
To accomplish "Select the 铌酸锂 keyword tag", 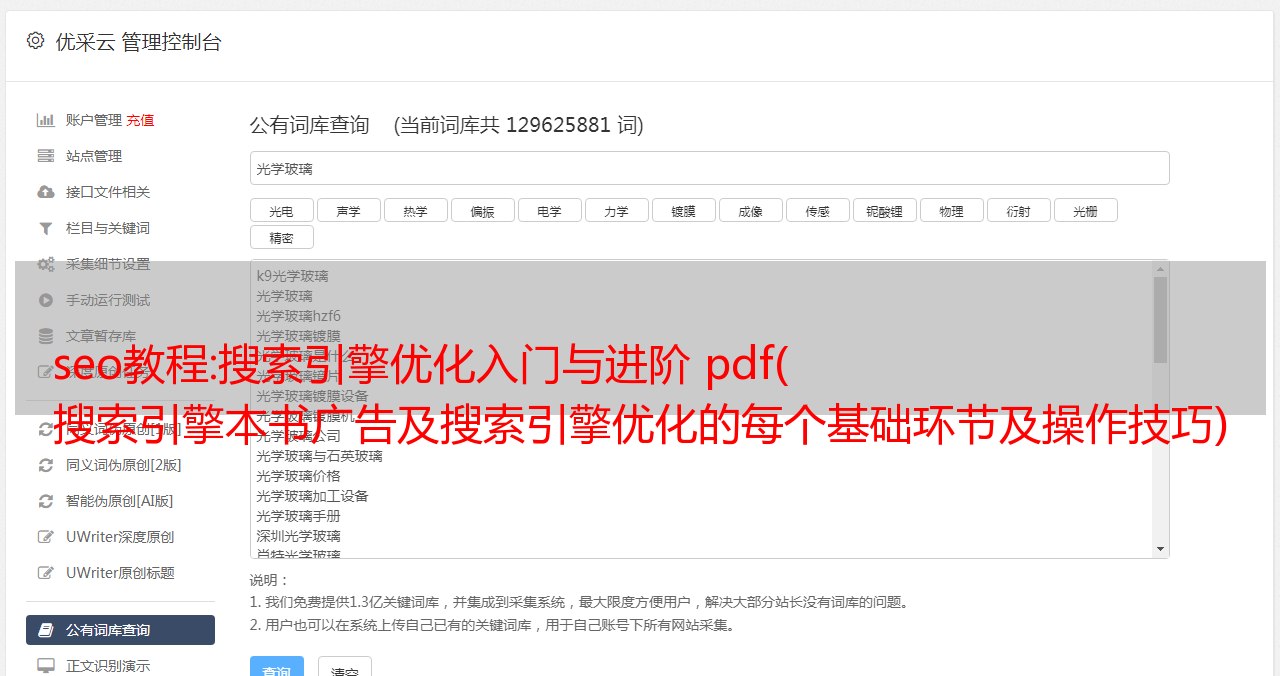I will (885, 211).
